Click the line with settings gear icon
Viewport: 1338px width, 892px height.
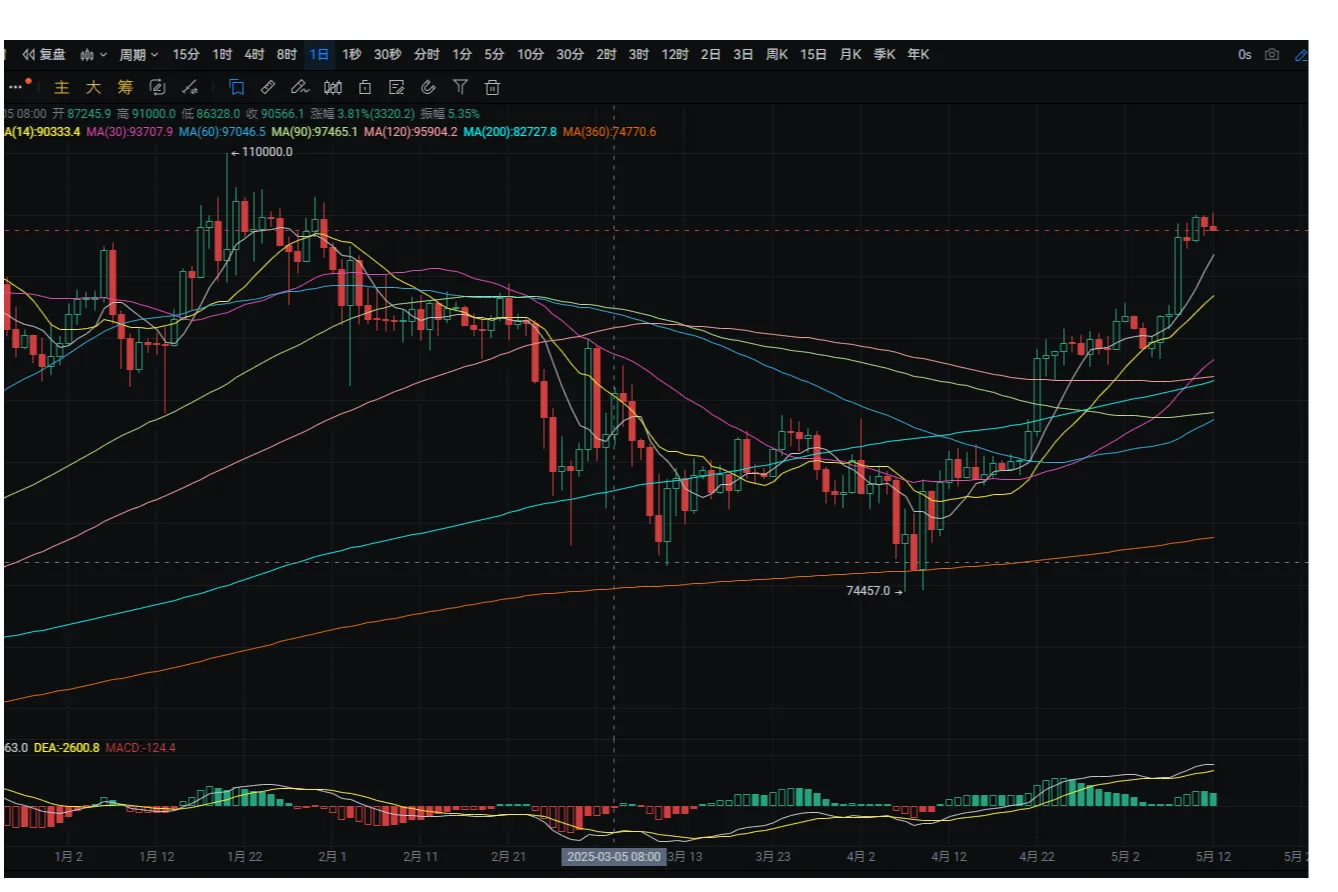(190, 87)
